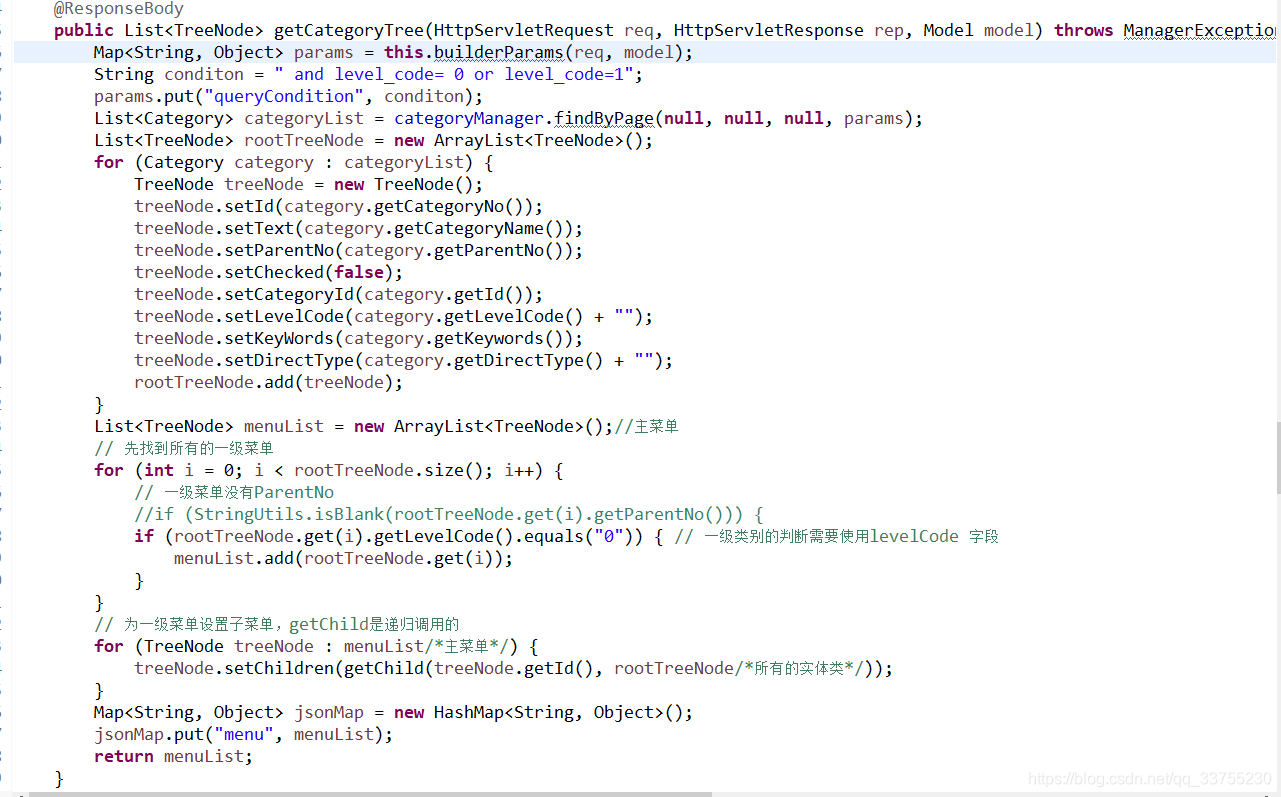The image size is (1281, 797).
Task: Click the rootTreeNode declaration with new ArrayList
Action: tap(374, 140)
